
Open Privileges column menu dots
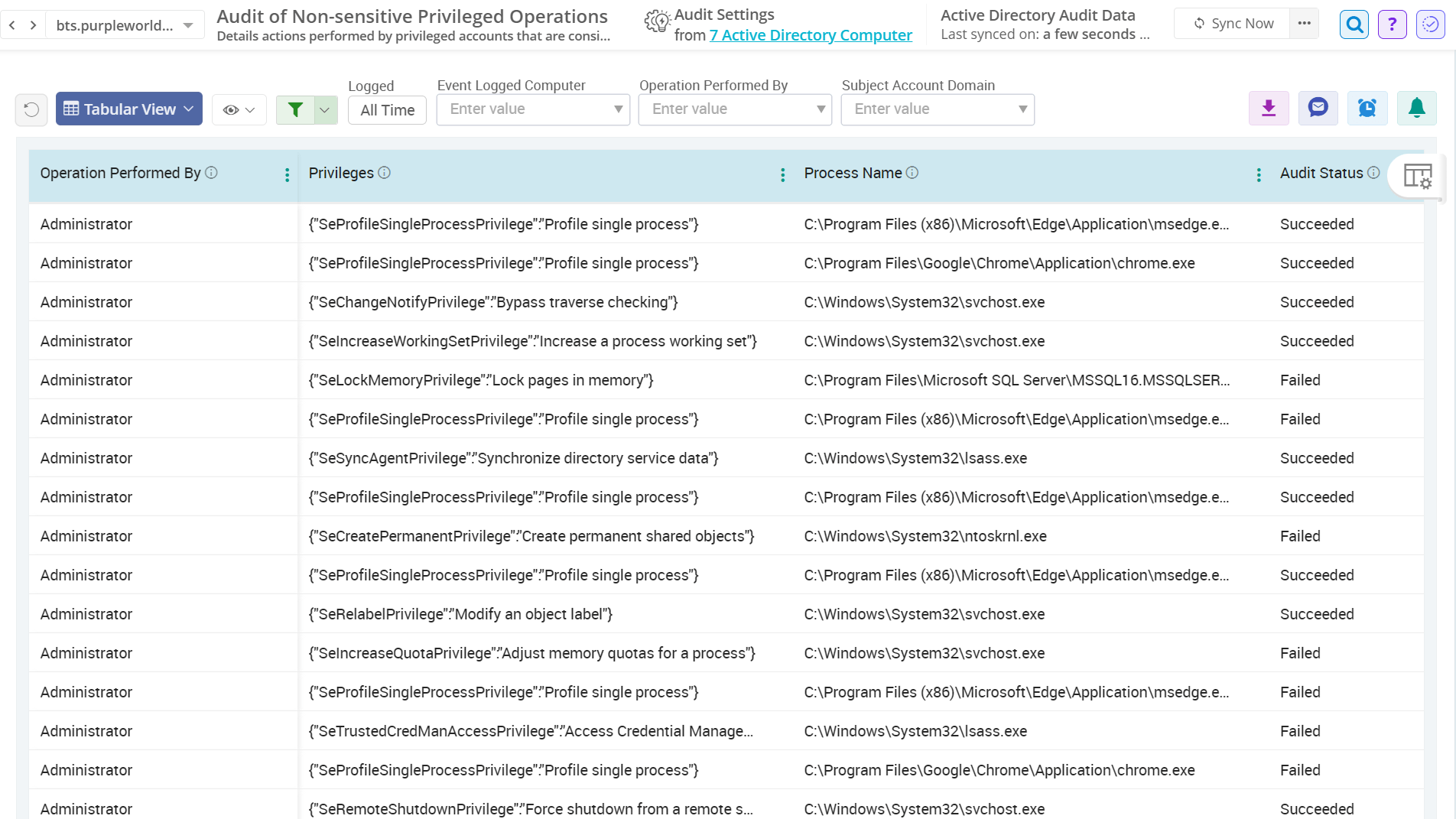point(782,175)
